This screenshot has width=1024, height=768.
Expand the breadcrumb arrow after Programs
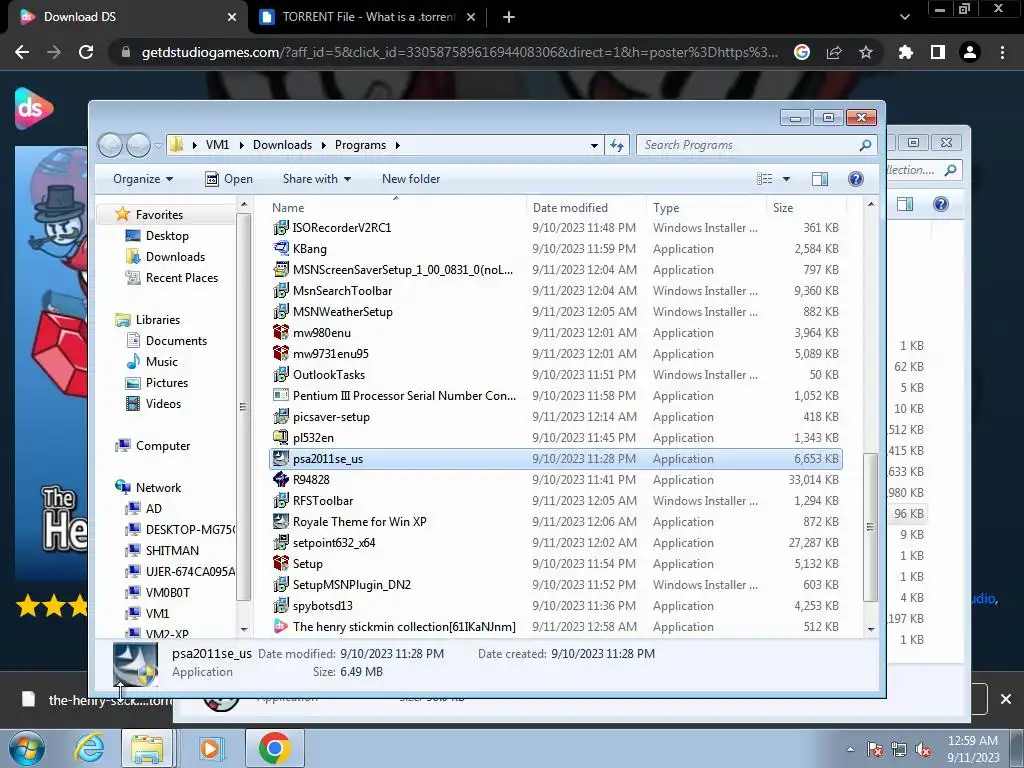397,145
